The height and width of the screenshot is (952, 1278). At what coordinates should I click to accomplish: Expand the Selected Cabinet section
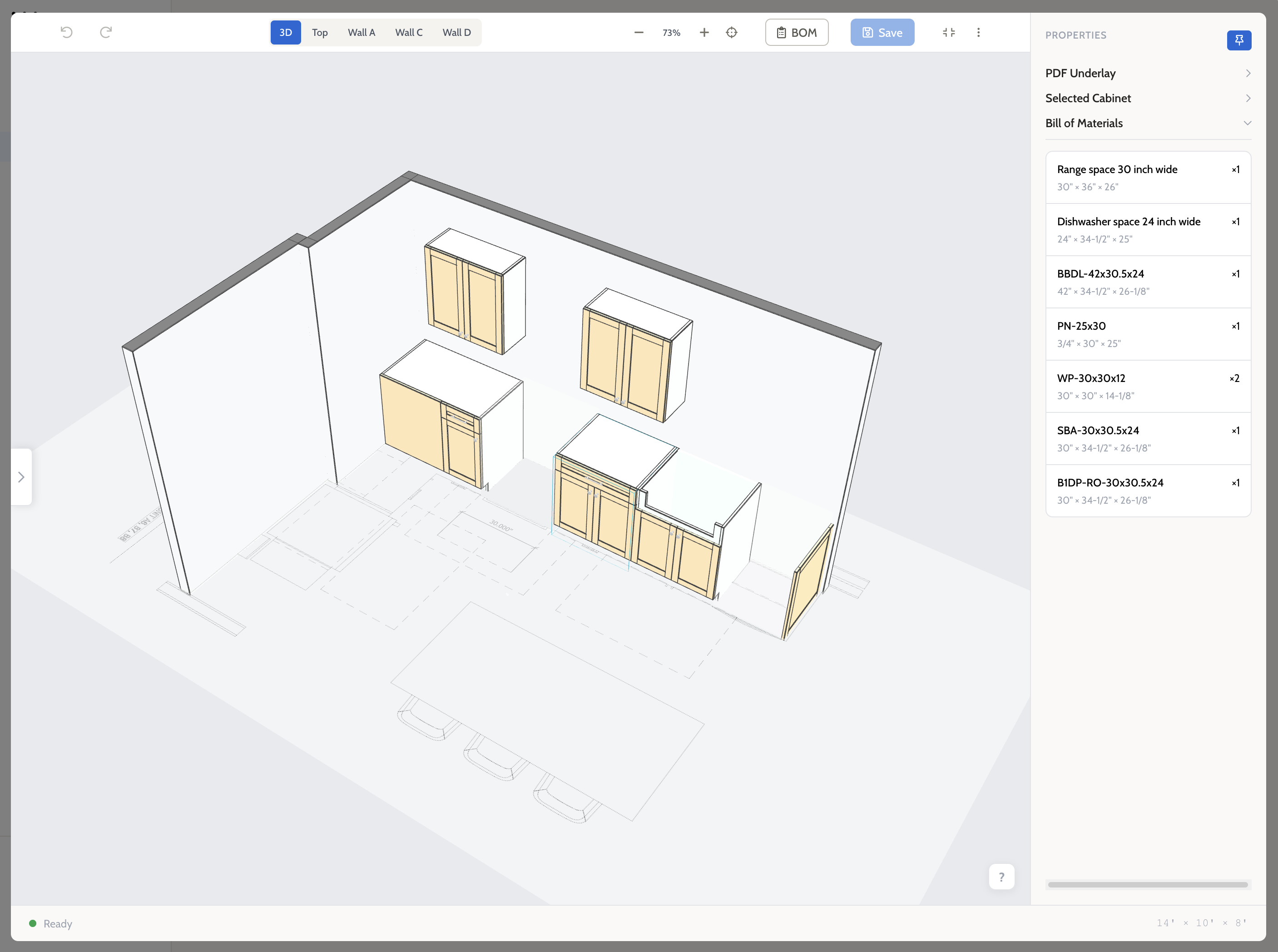coord(1148,98)
